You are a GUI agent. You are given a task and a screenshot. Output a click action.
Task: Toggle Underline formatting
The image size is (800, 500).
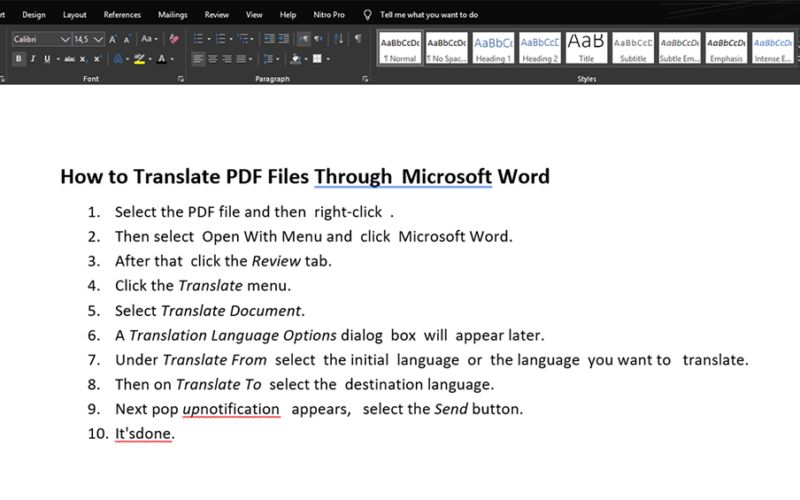[x=47, y=59]
